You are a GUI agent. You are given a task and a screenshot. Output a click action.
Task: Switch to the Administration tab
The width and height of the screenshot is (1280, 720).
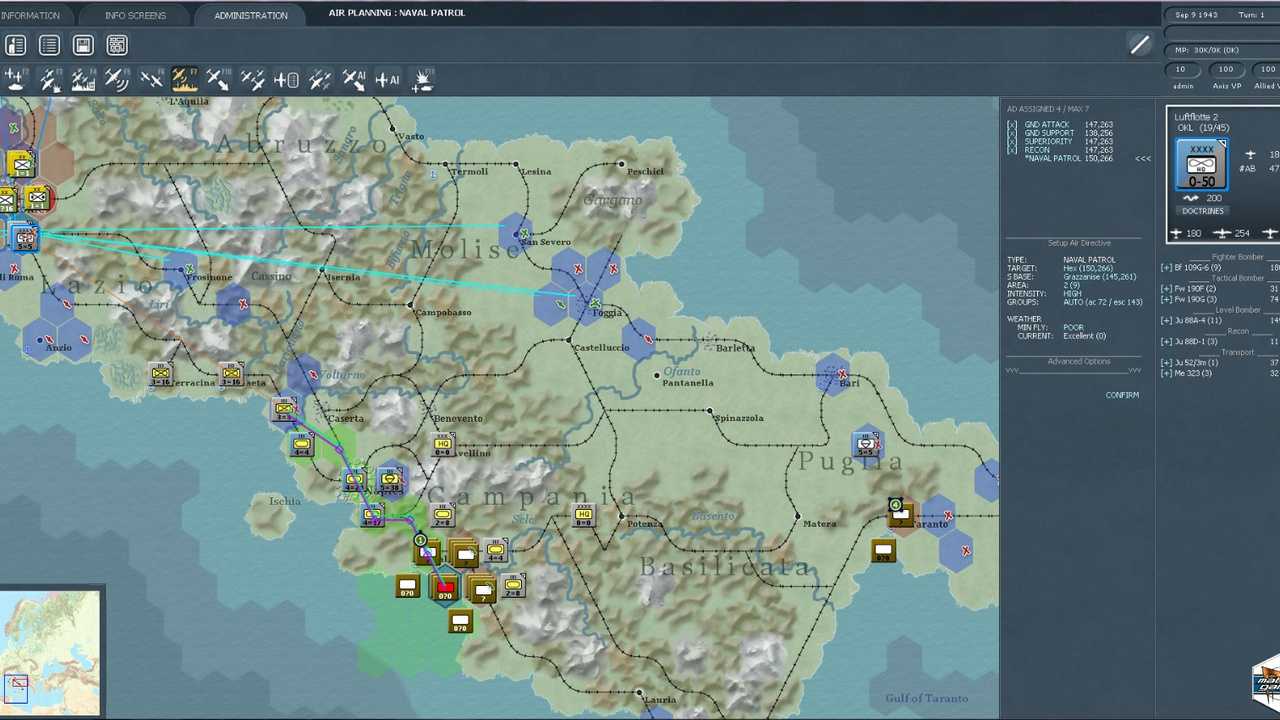[x=250, y=15]
